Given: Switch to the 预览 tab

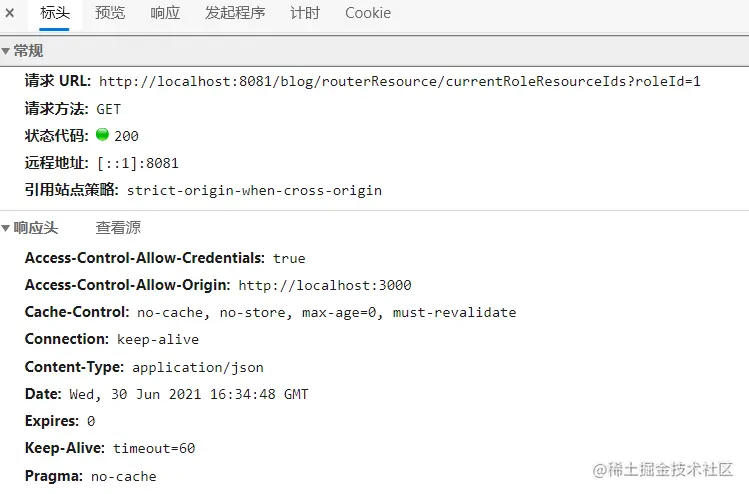Looking at the screenshot, I should point(110,13).
